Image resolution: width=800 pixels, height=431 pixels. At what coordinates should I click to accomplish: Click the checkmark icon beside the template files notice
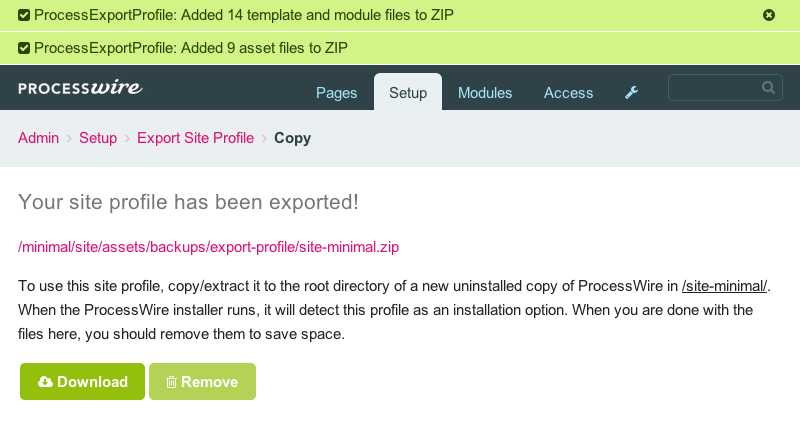click(23, 15)
